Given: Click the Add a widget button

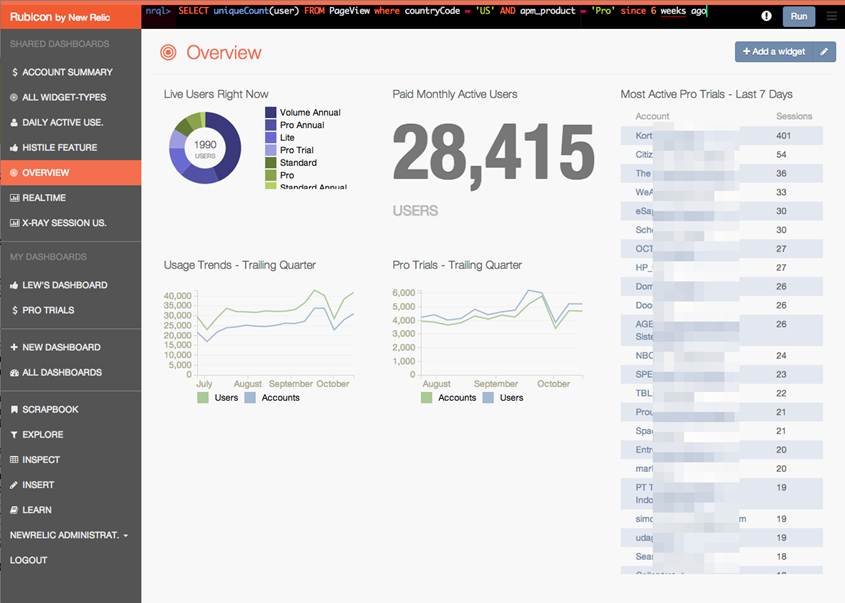Looking at the screenshot, I should [774, 52].
